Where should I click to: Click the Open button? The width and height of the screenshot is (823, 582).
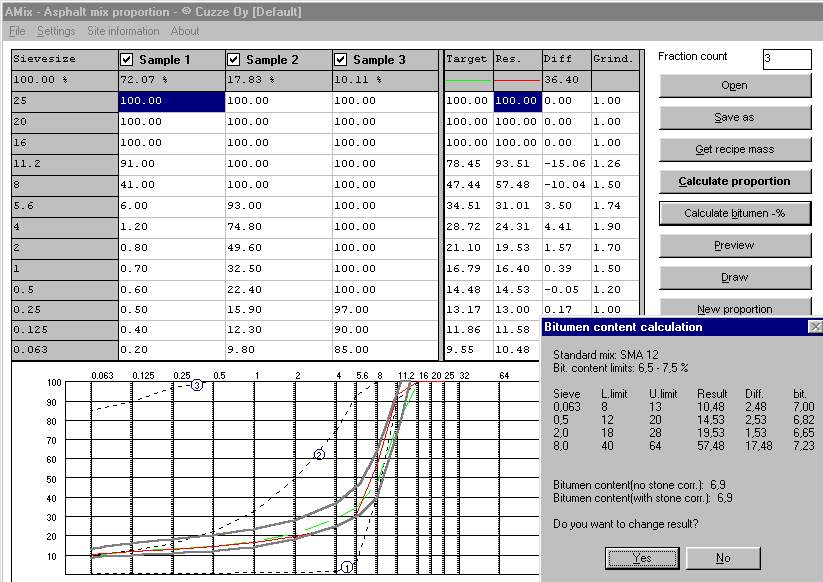[x=735, y=86]
